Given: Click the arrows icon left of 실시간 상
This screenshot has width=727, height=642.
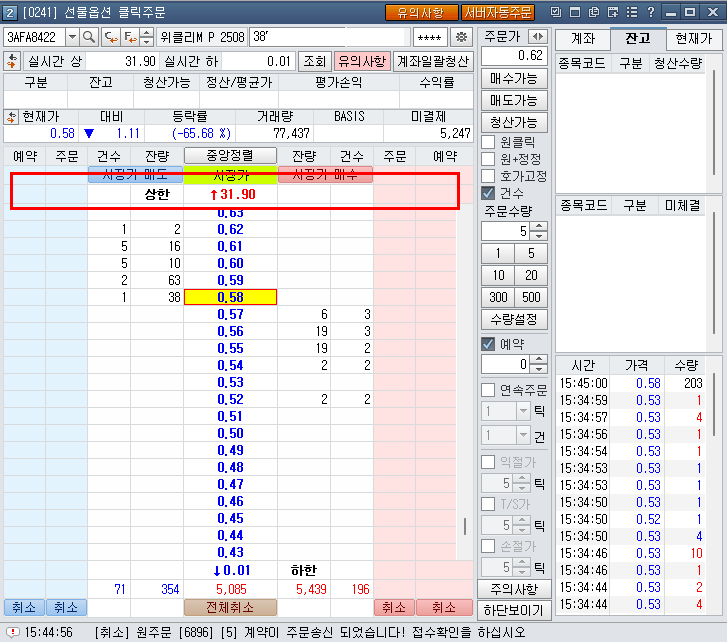Looking at the screenshot, I should (x=12, y=61).
